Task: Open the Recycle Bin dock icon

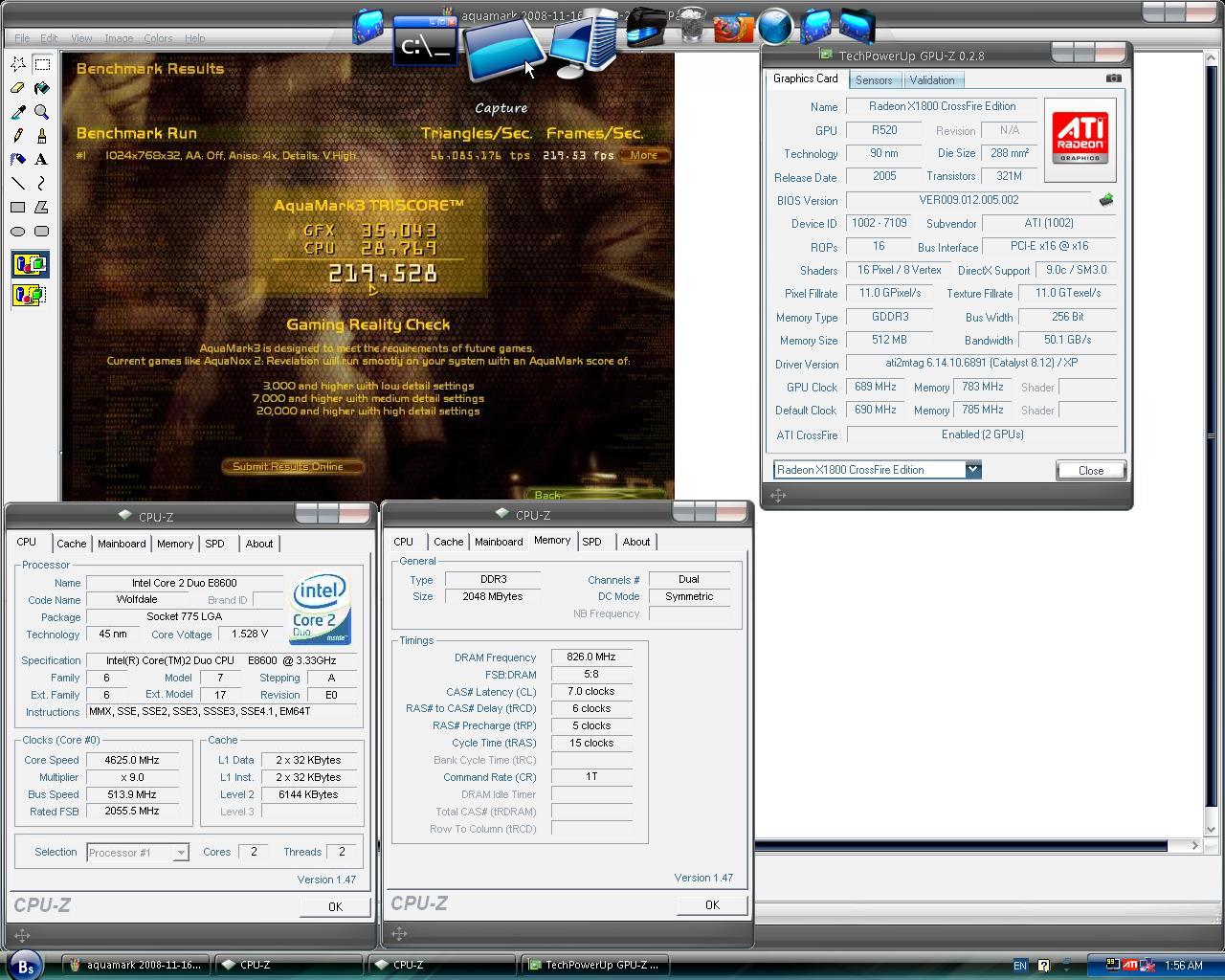Action: coord(693,26)
